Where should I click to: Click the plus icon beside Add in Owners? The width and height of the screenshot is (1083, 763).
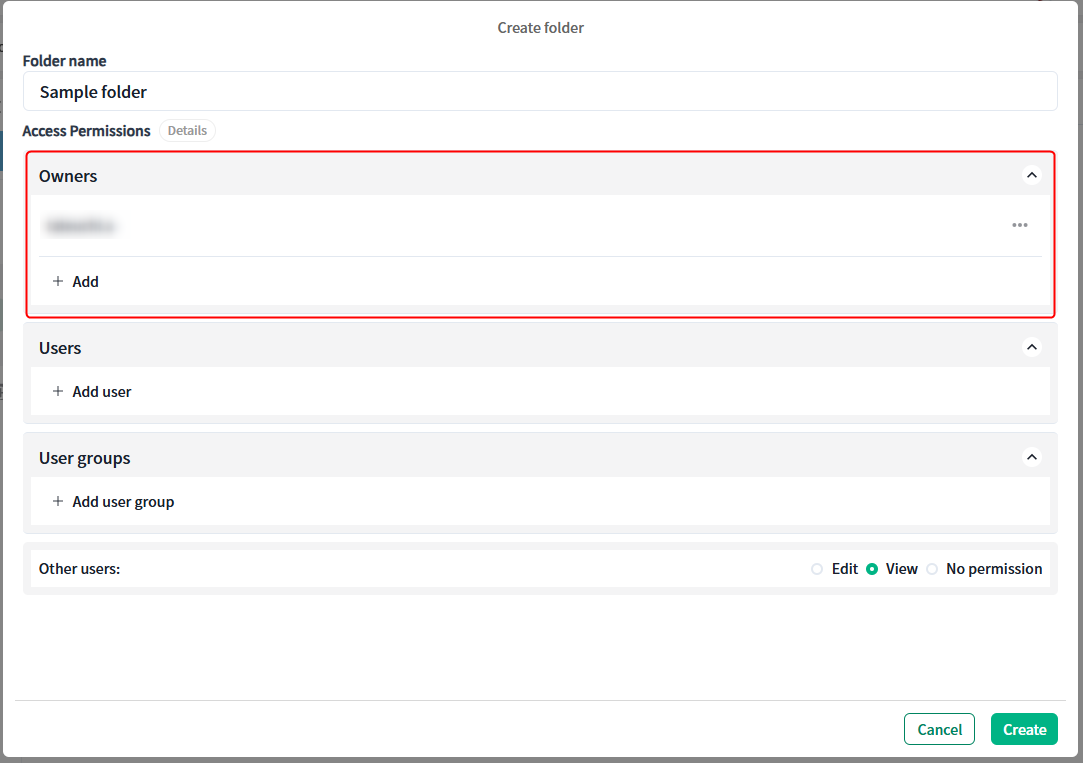tap(58, 281)
